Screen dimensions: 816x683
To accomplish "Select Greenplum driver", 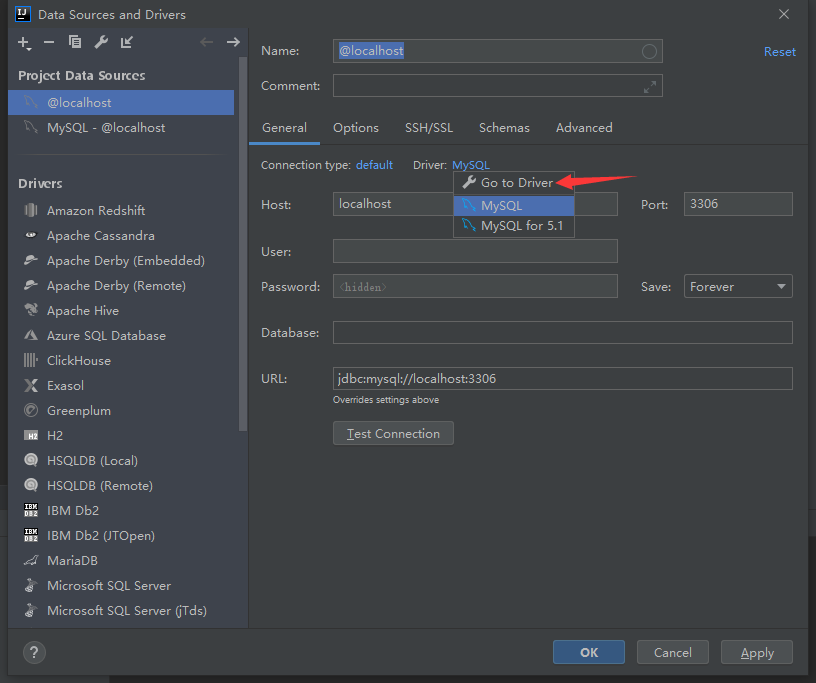I will click(x=121, y=410).
